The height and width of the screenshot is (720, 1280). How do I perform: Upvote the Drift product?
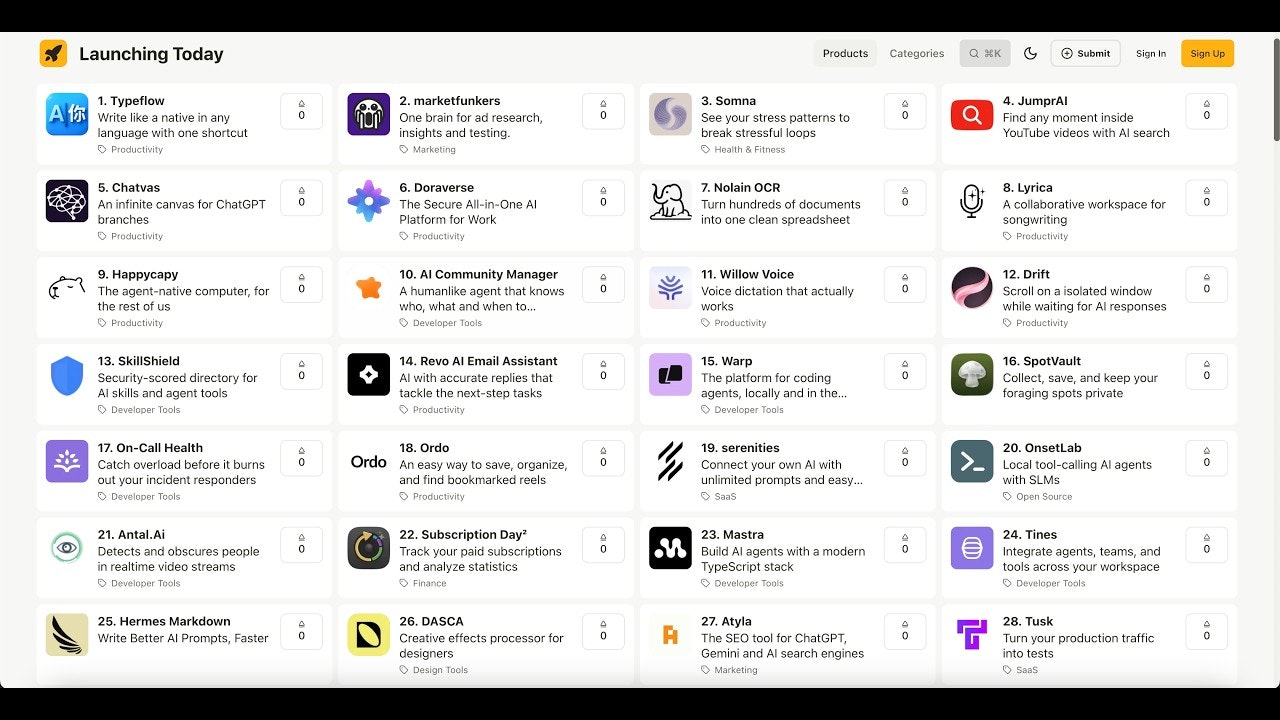[x=1206, y=285]
